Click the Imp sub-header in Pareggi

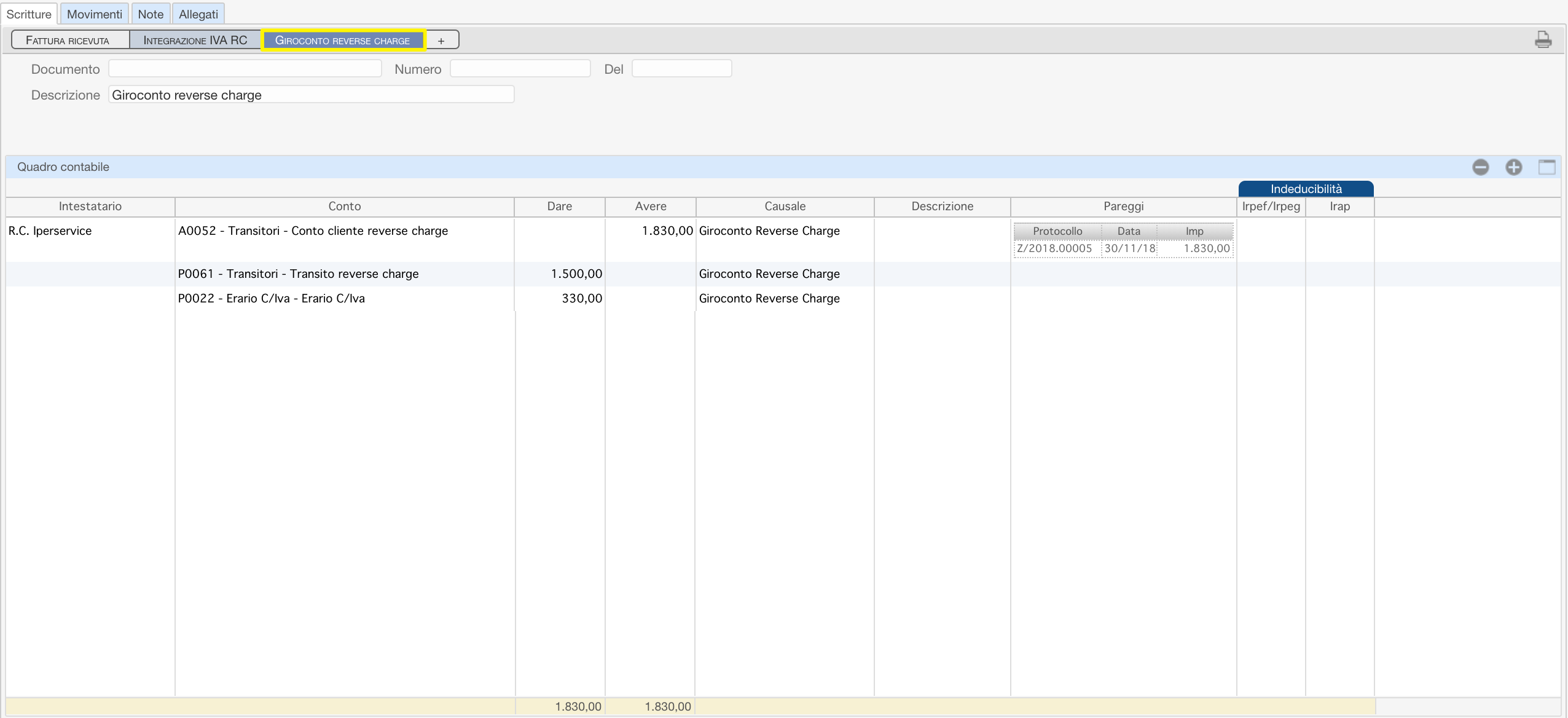1195,231
